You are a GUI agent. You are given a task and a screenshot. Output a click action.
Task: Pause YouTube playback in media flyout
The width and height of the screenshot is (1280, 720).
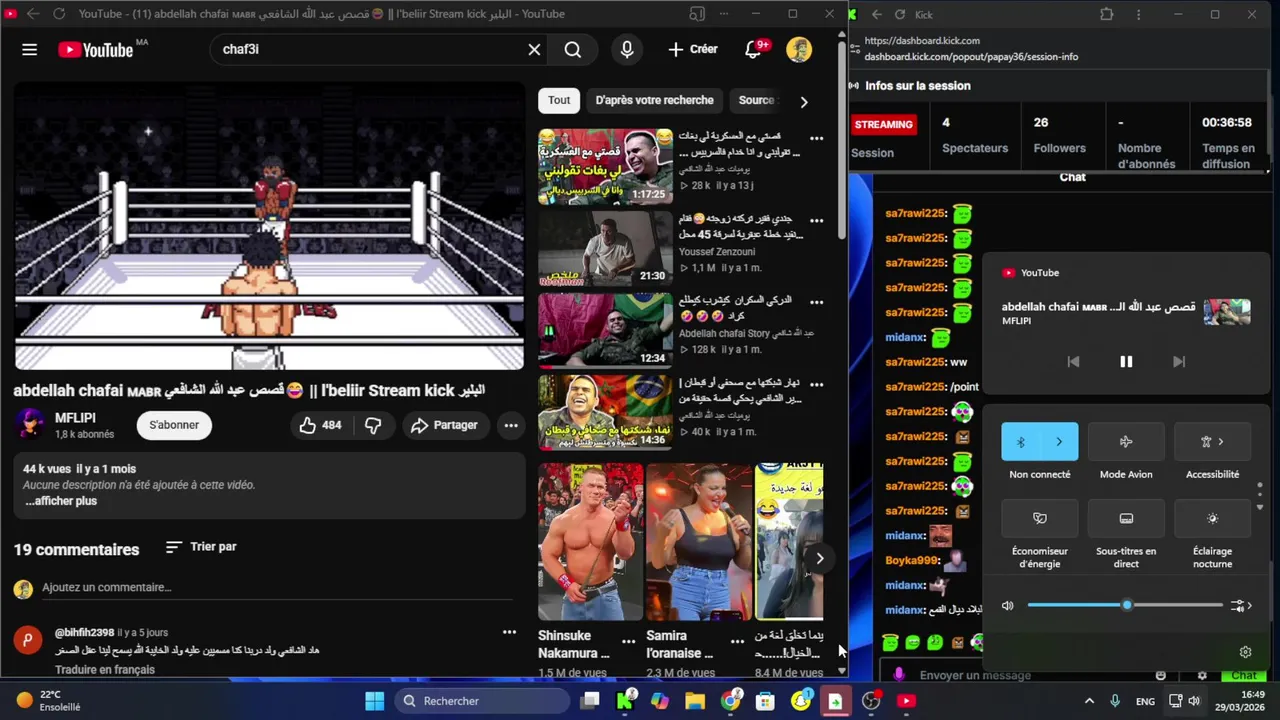point(1126,362)
